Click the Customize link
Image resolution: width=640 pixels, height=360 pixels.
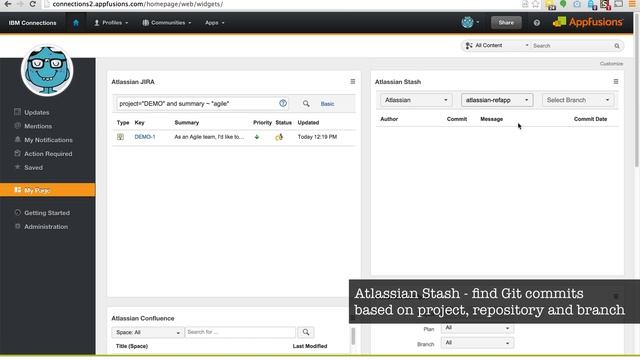(x=611, y=64)
